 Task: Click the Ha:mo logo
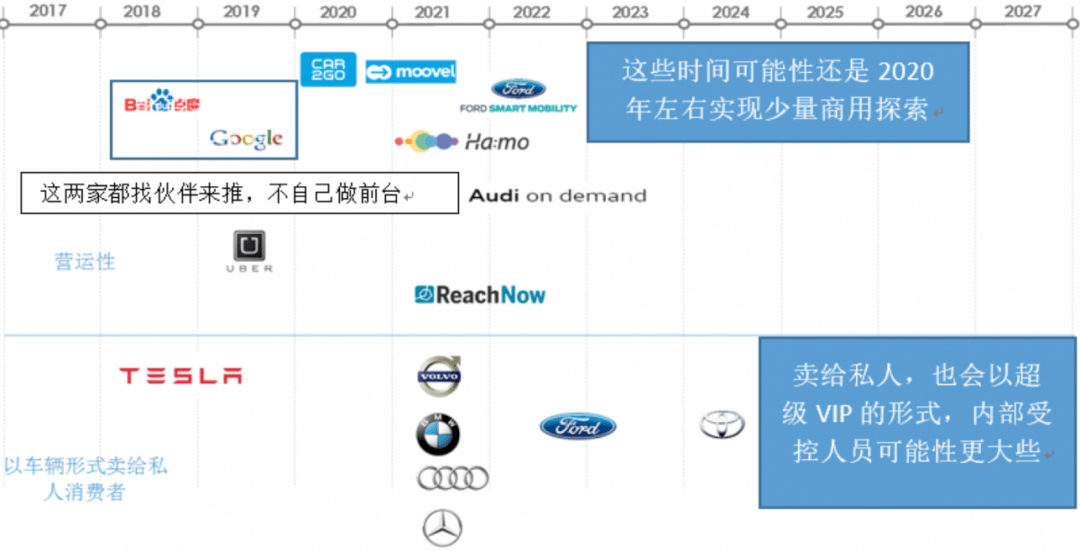pyautogui.click(x=461, y=142)
